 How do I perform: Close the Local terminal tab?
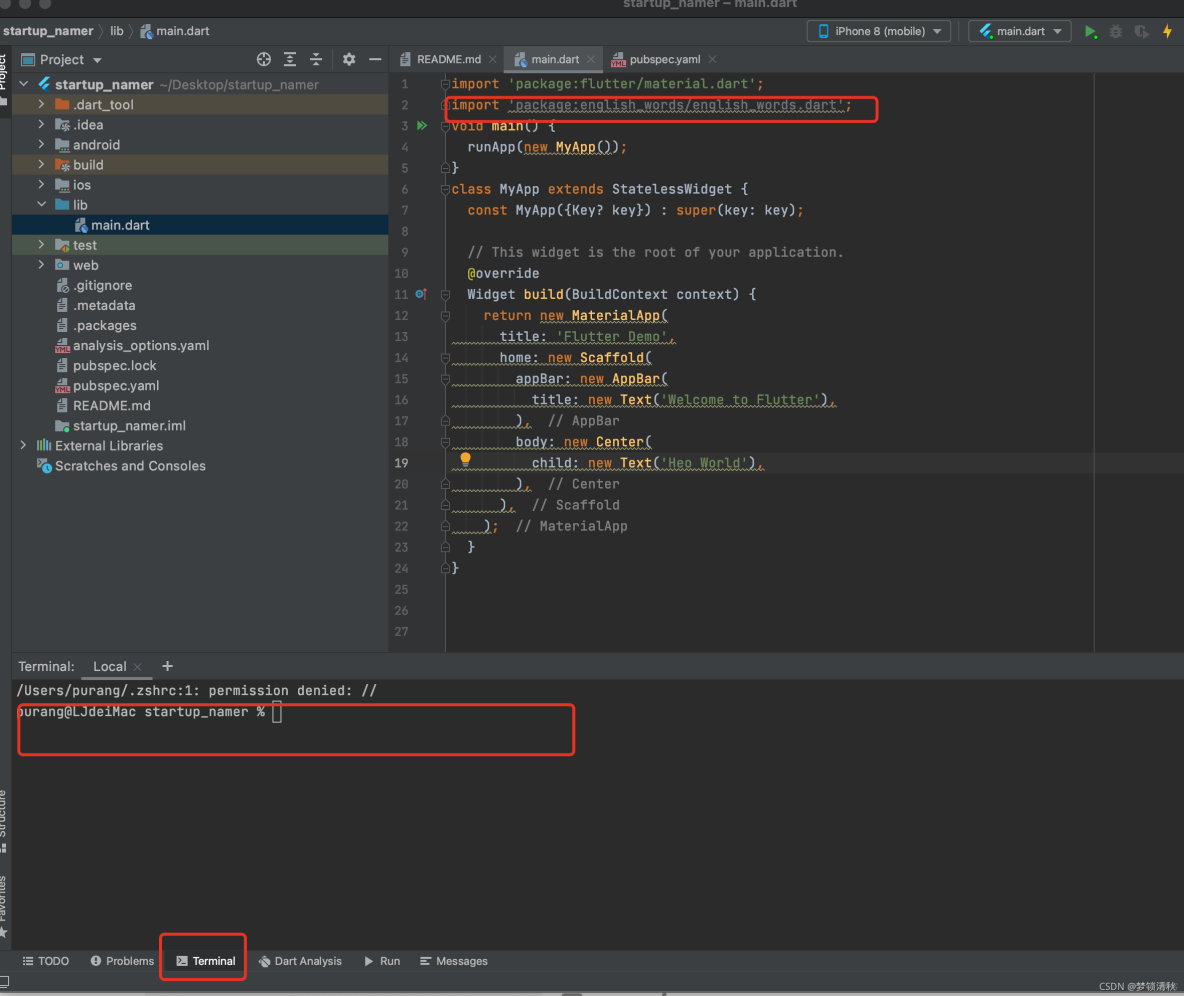137,666
